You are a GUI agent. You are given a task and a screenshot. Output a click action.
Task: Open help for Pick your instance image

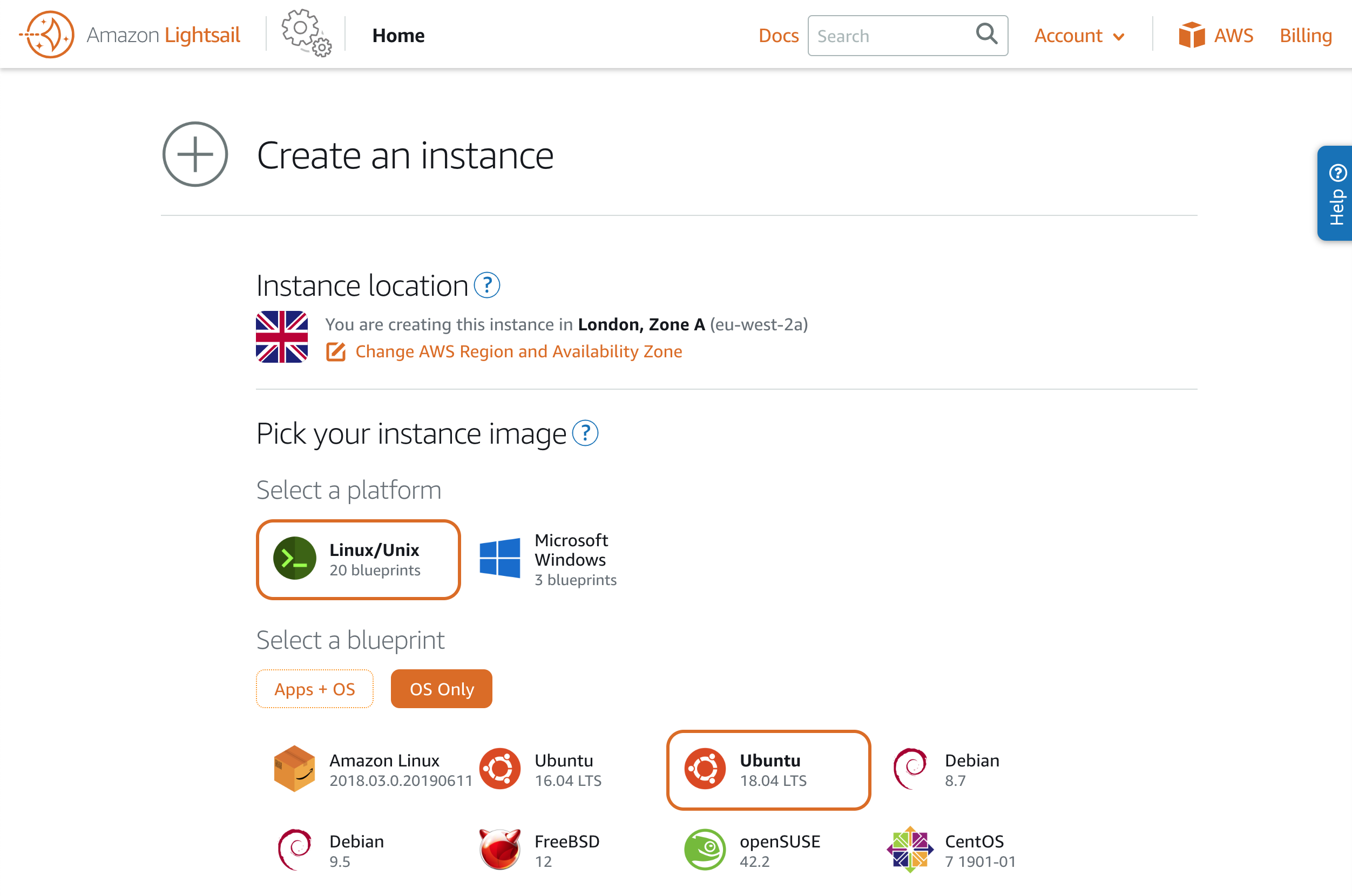pos(585,433)
